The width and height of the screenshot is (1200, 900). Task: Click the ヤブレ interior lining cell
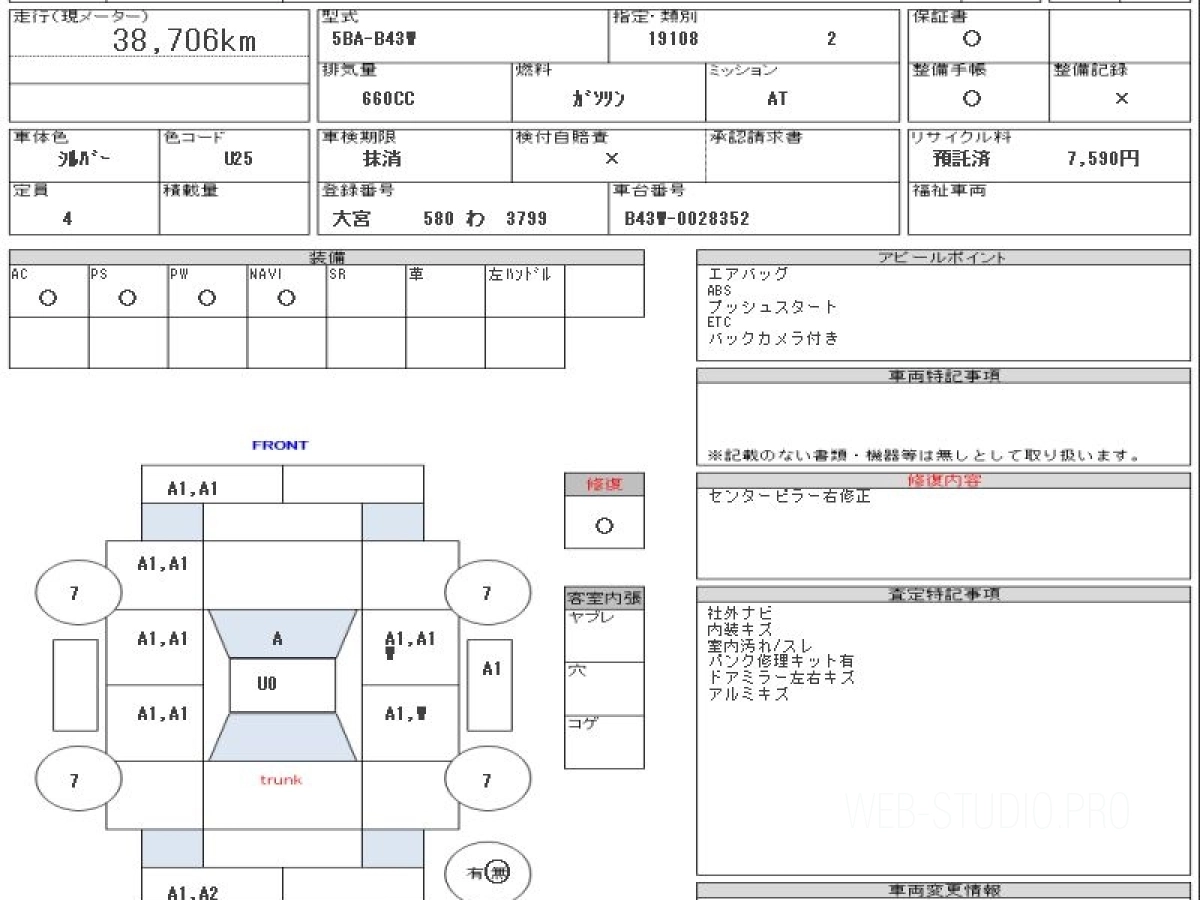(x=604, y=636)
